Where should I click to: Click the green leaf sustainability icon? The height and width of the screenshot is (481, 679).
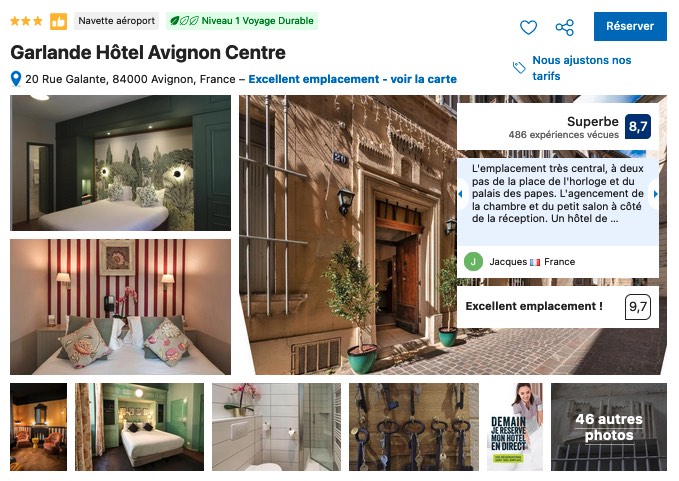coord(184,21)
